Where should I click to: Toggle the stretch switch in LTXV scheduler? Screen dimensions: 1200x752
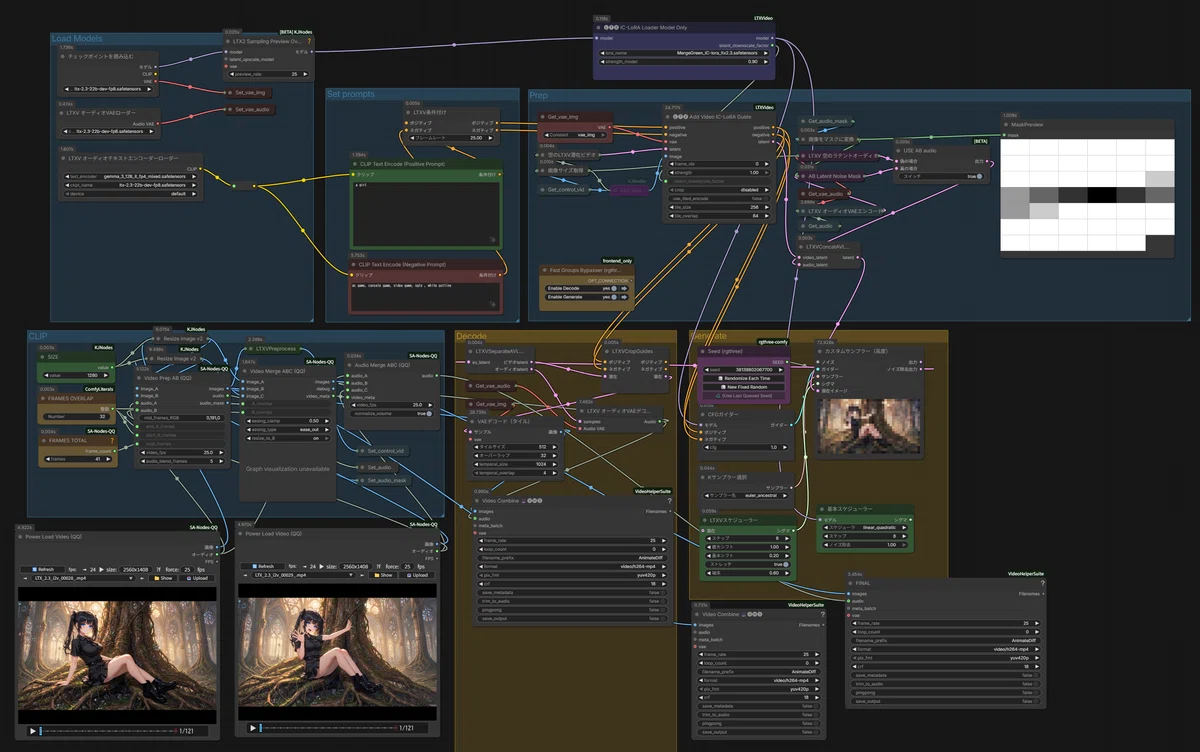pos(747,564)
